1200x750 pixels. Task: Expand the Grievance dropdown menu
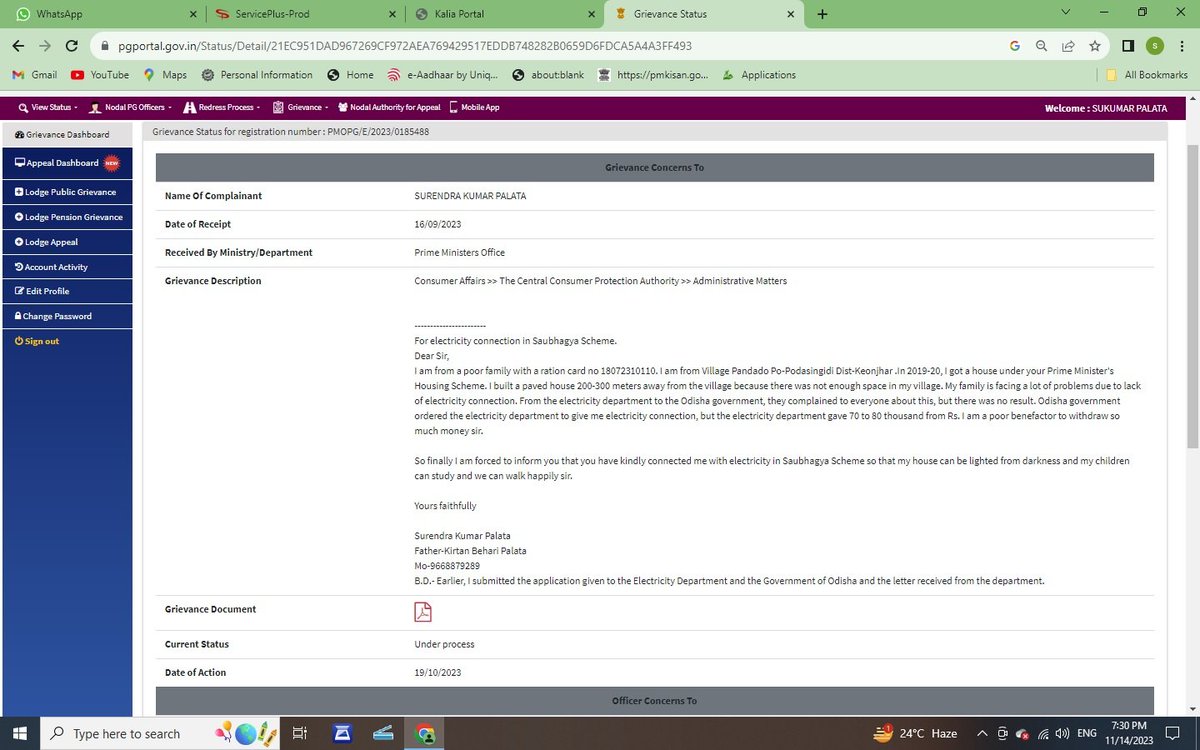299,107
